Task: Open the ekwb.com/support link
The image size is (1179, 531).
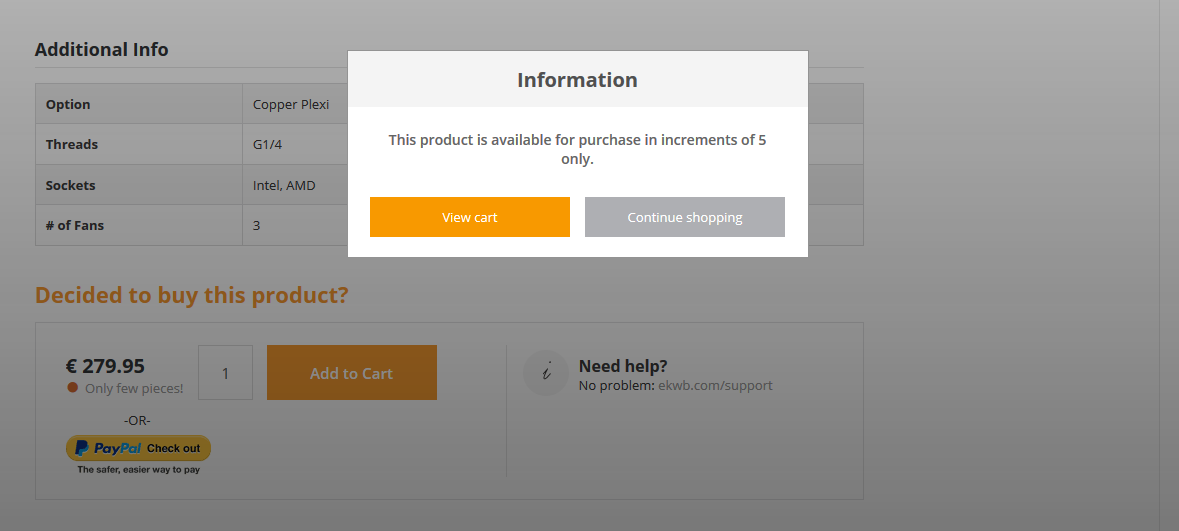Action: click(715, 385)
